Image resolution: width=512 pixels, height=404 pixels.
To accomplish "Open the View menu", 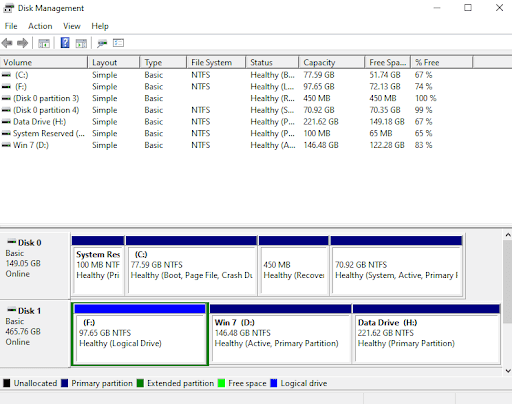I will (x=72, y=26).
